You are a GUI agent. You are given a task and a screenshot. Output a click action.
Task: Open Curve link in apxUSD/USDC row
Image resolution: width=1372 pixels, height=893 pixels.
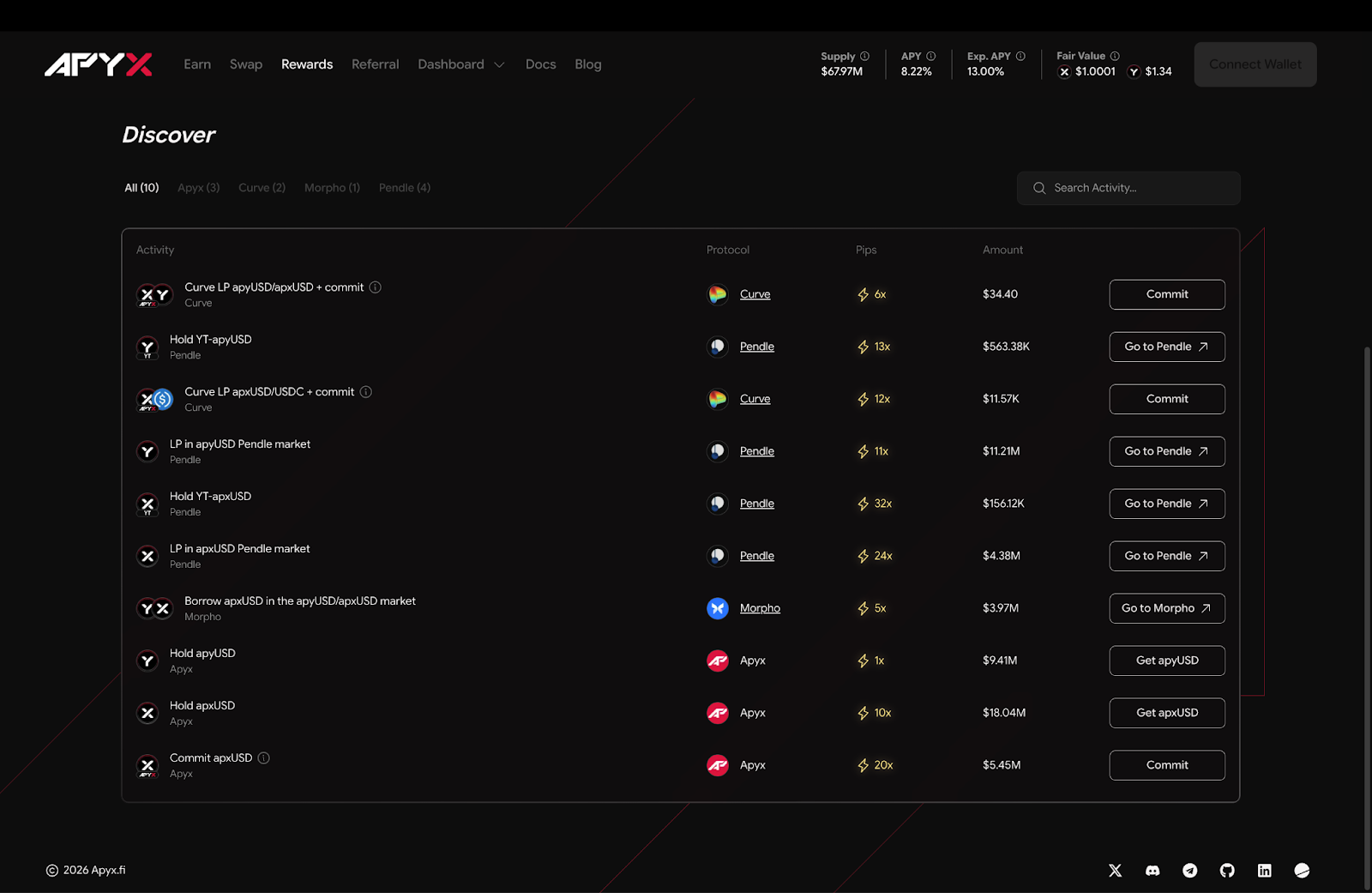click(x=755, y=399)
